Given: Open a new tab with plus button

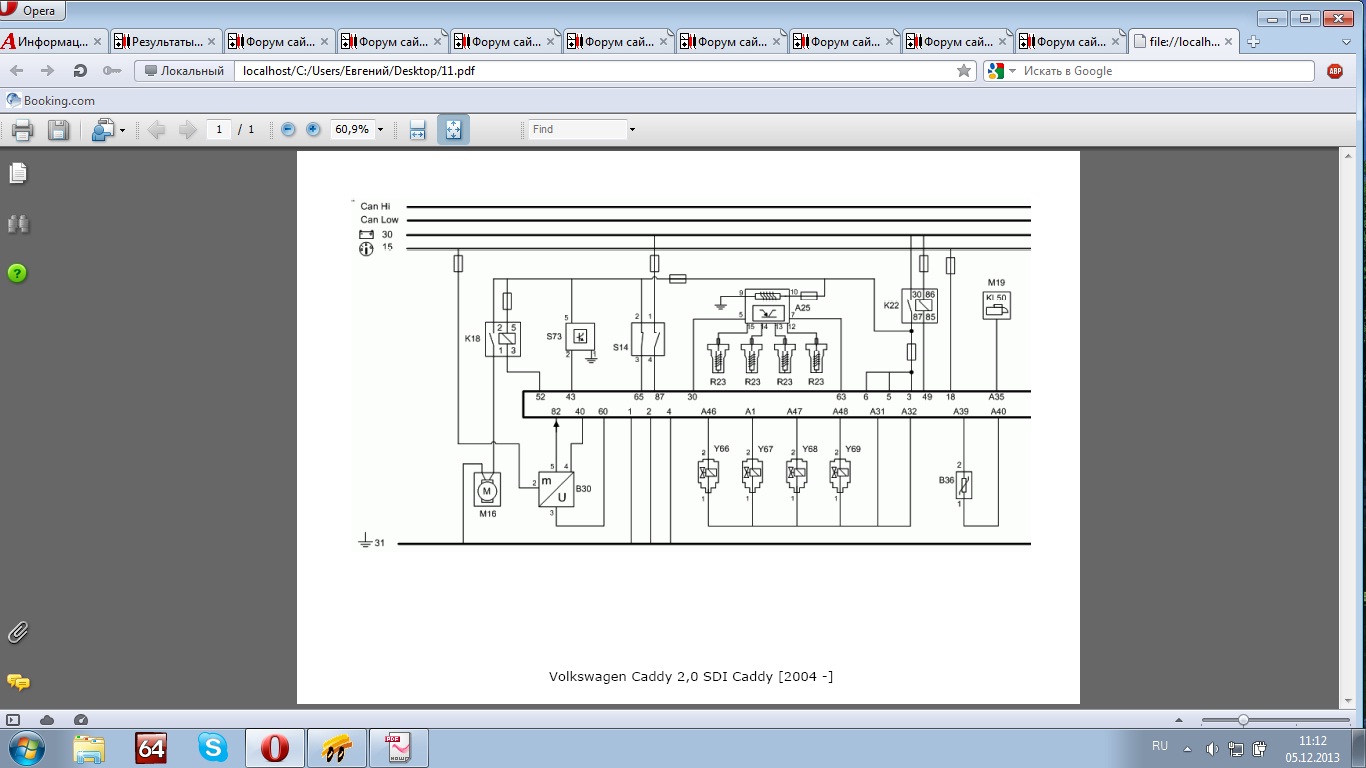Looking at the screenshot, I should (1253, 42).
